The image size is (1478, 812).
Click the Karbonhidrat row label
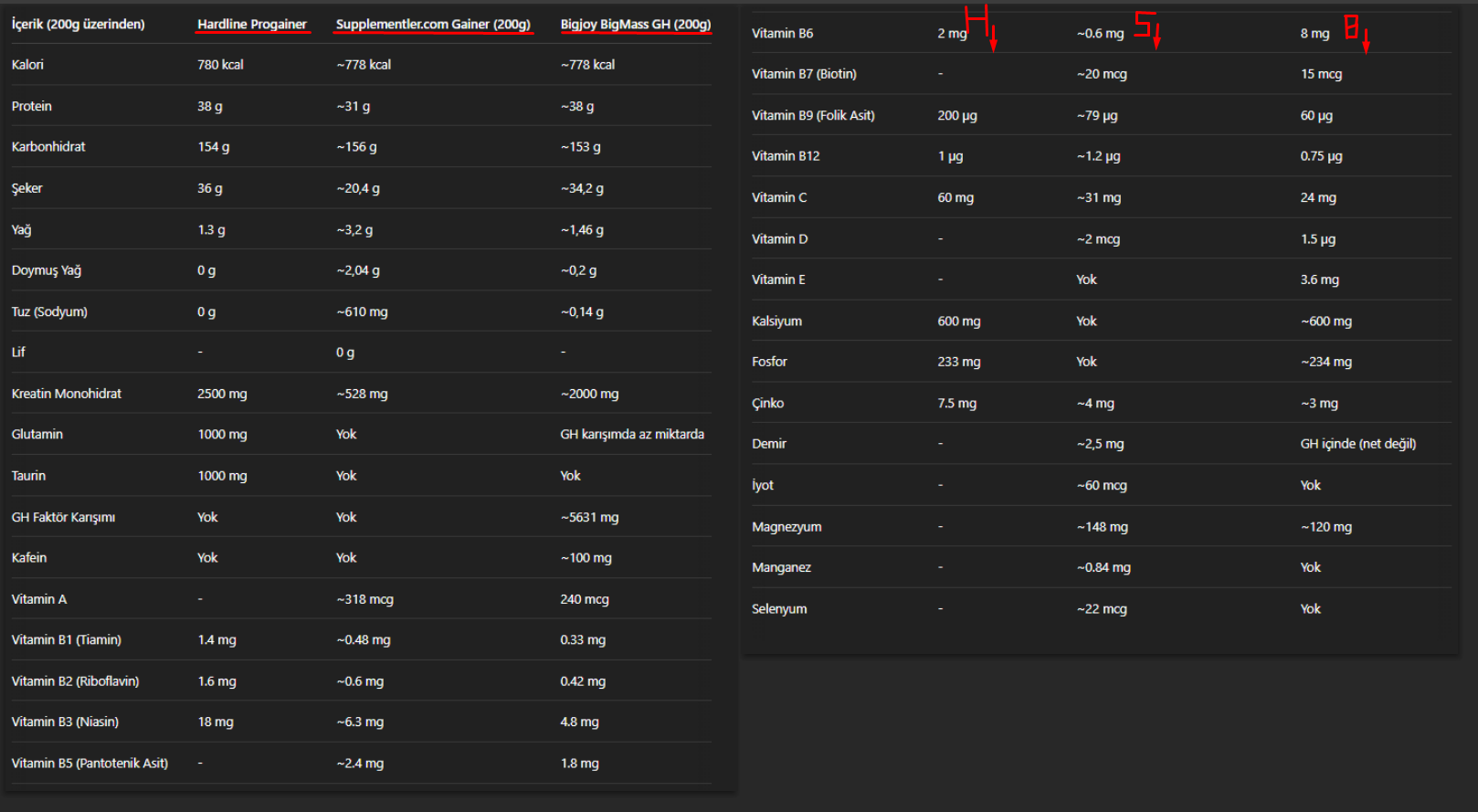click(48, 147)
